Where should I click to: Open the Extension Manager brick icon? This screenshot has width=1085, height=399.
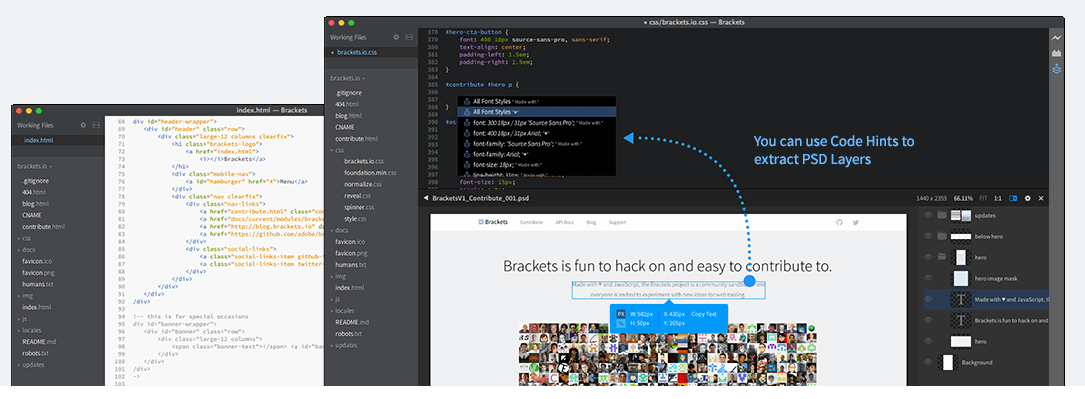(1056, 53)
